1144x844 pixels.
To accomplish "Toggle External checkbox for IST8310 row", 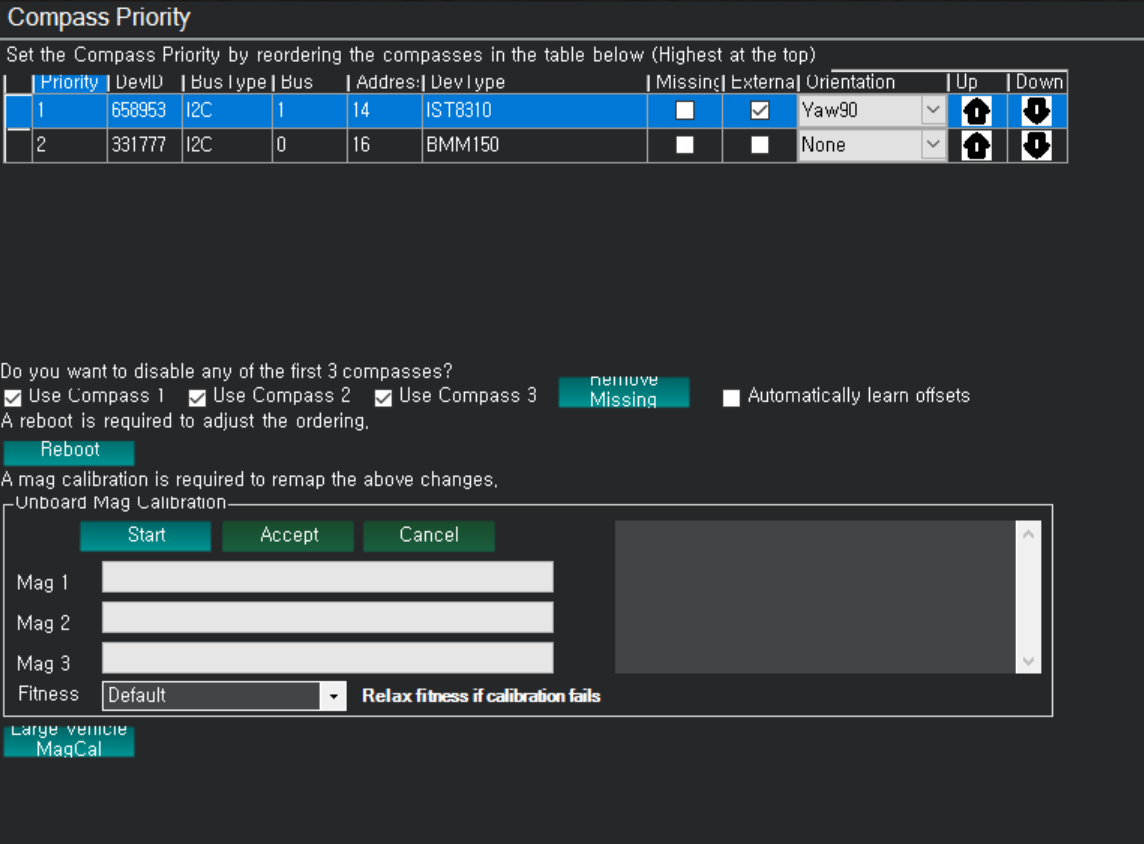I will point(760,110).
